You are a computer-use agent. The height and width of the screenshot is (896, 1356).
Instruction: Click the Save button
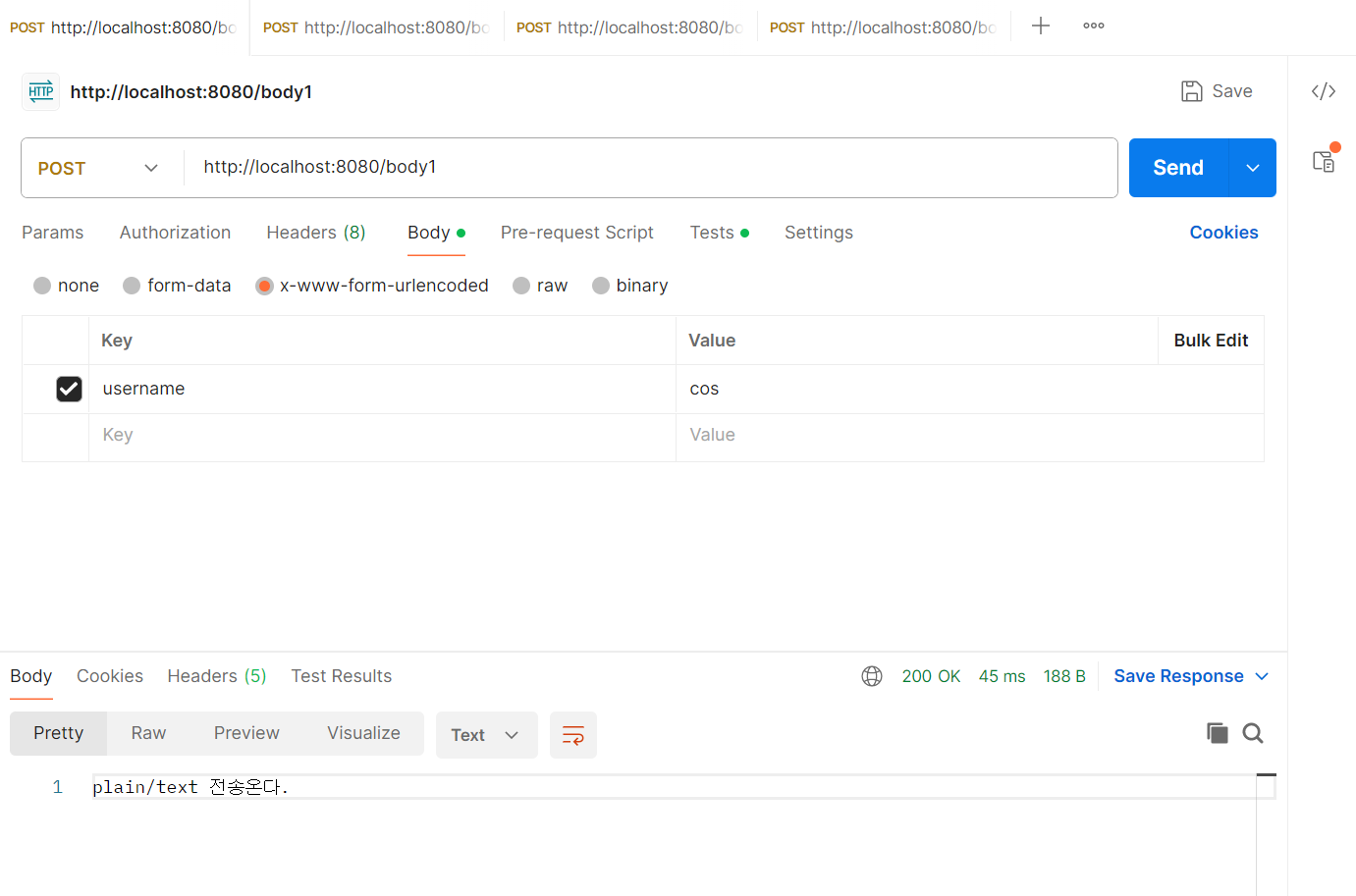click(1217, 91)
